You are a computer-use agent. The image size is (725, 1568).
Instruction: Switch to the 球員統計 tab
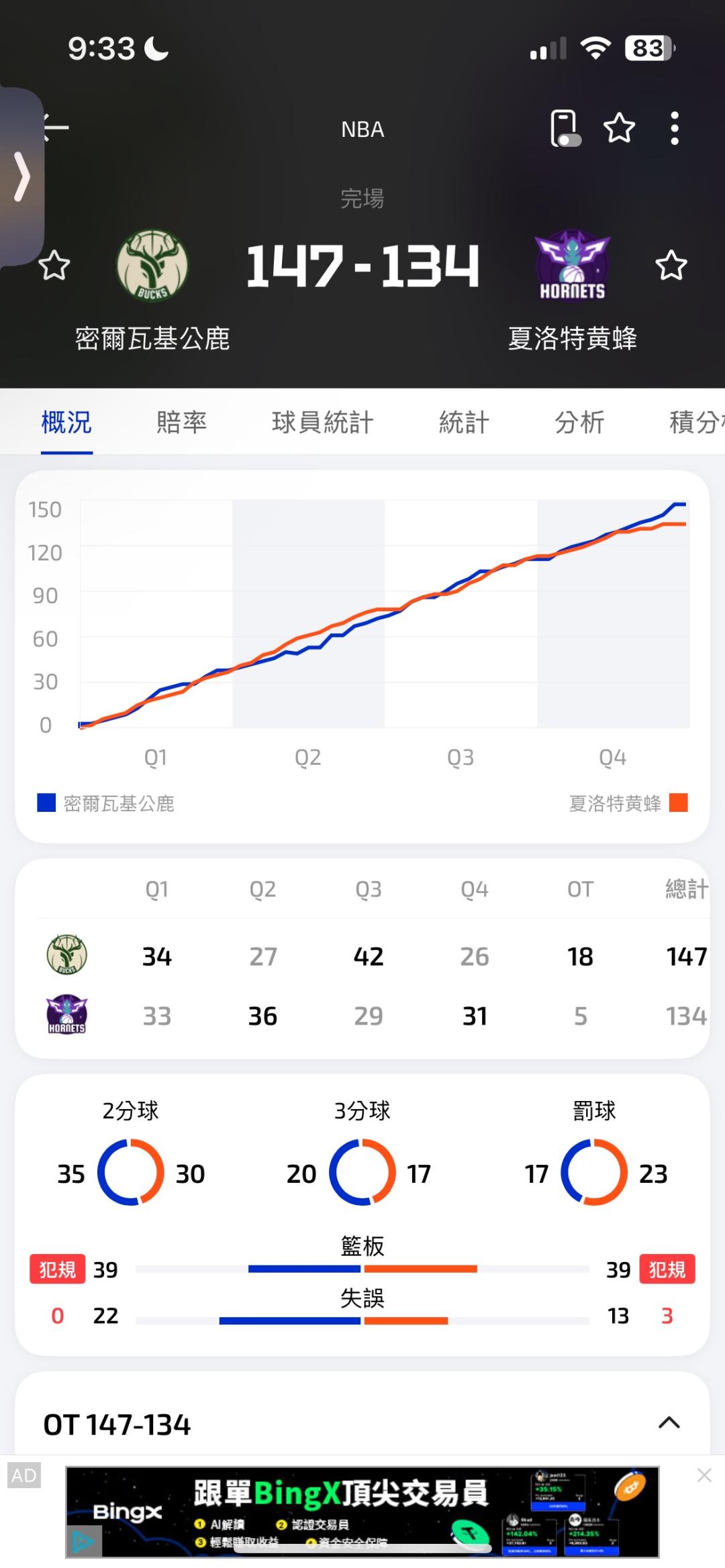click(x=322, y=423)
